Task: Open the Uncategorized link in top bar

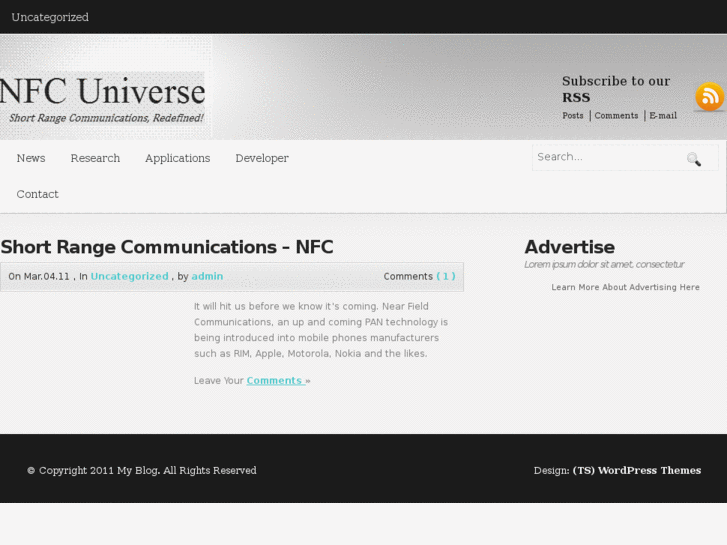Action: pos(50,17)
